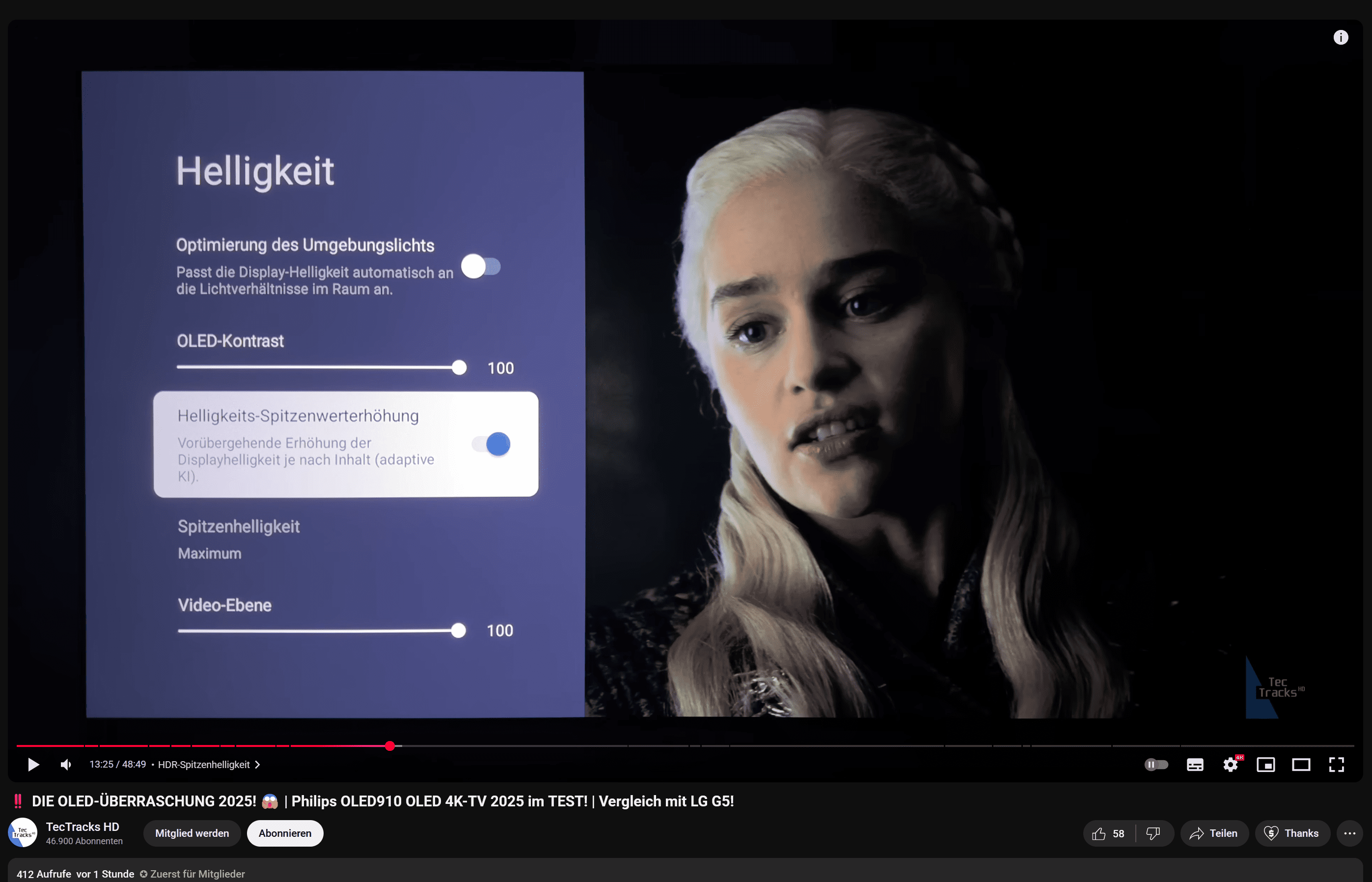Click the Abonnieren button
Screen dimensions: 1372x882
coord(285,833)
